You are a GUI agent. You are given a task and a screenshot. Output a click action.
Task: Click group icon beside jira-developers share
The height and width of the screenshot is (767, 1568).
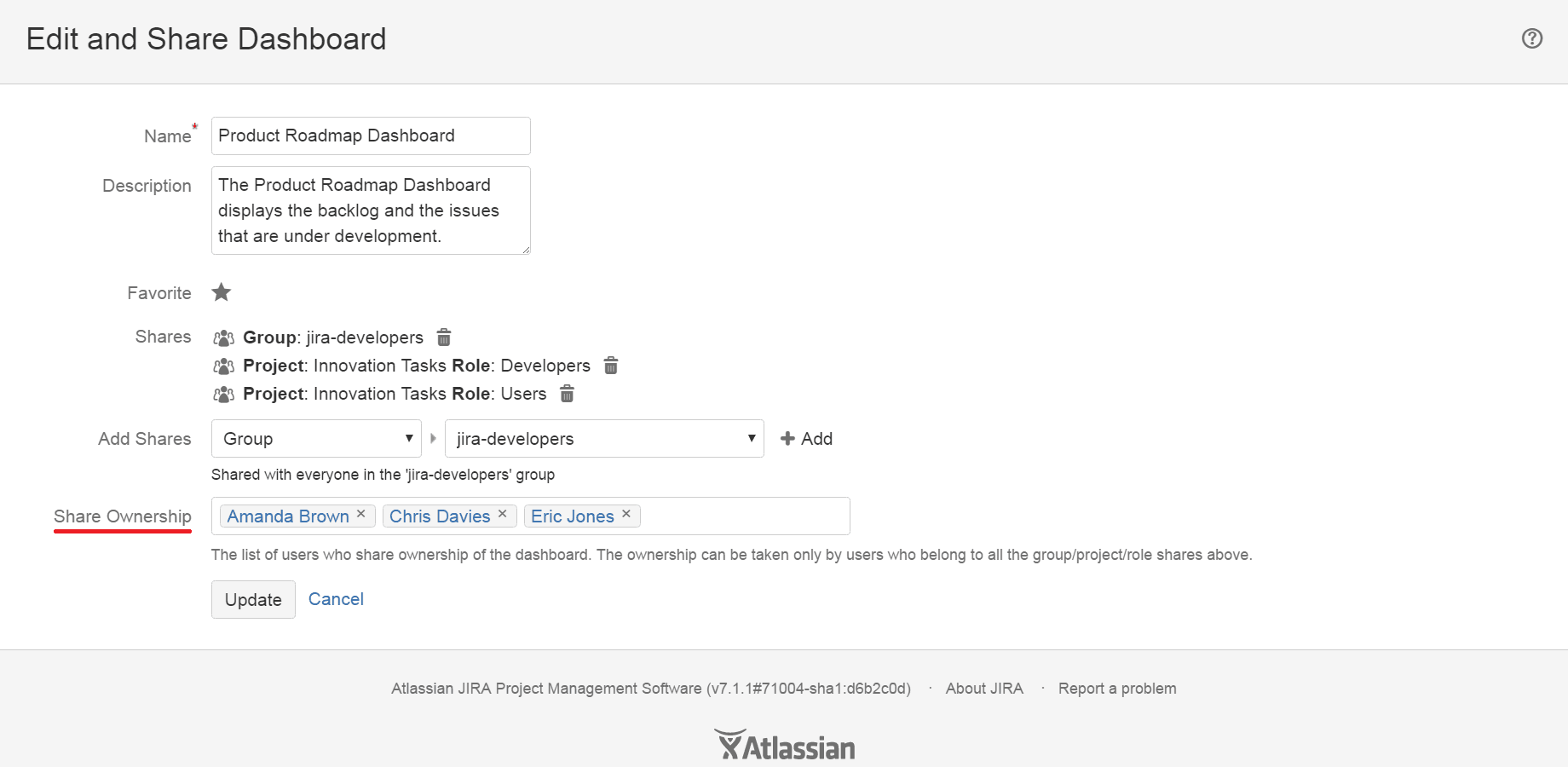click(223, 338)
